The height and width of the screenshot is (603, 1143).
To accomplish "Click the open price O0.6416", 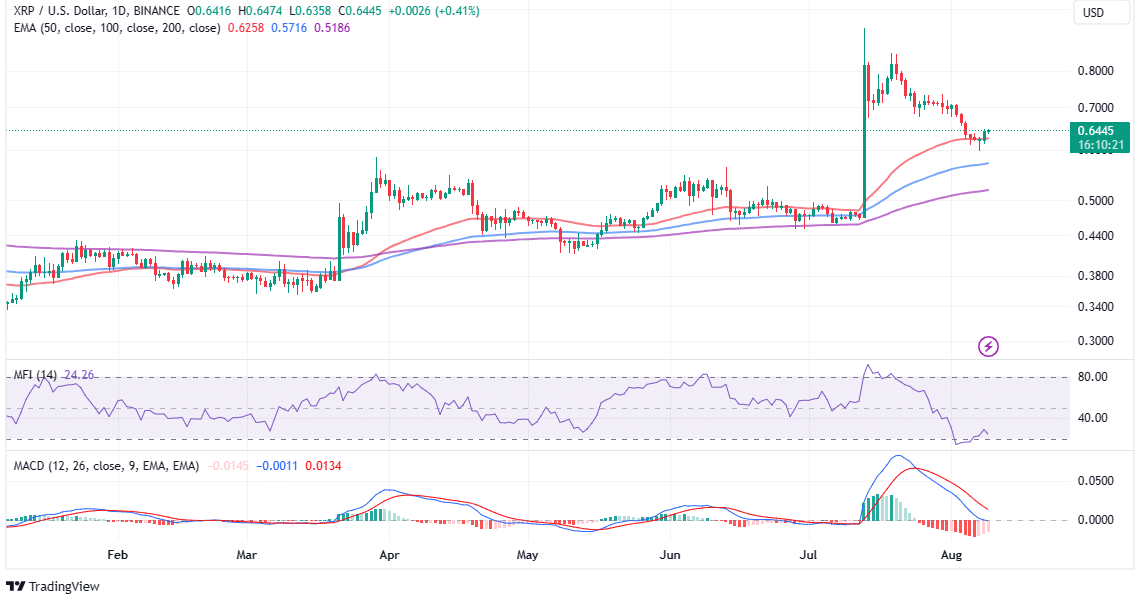I will point(209,11).
